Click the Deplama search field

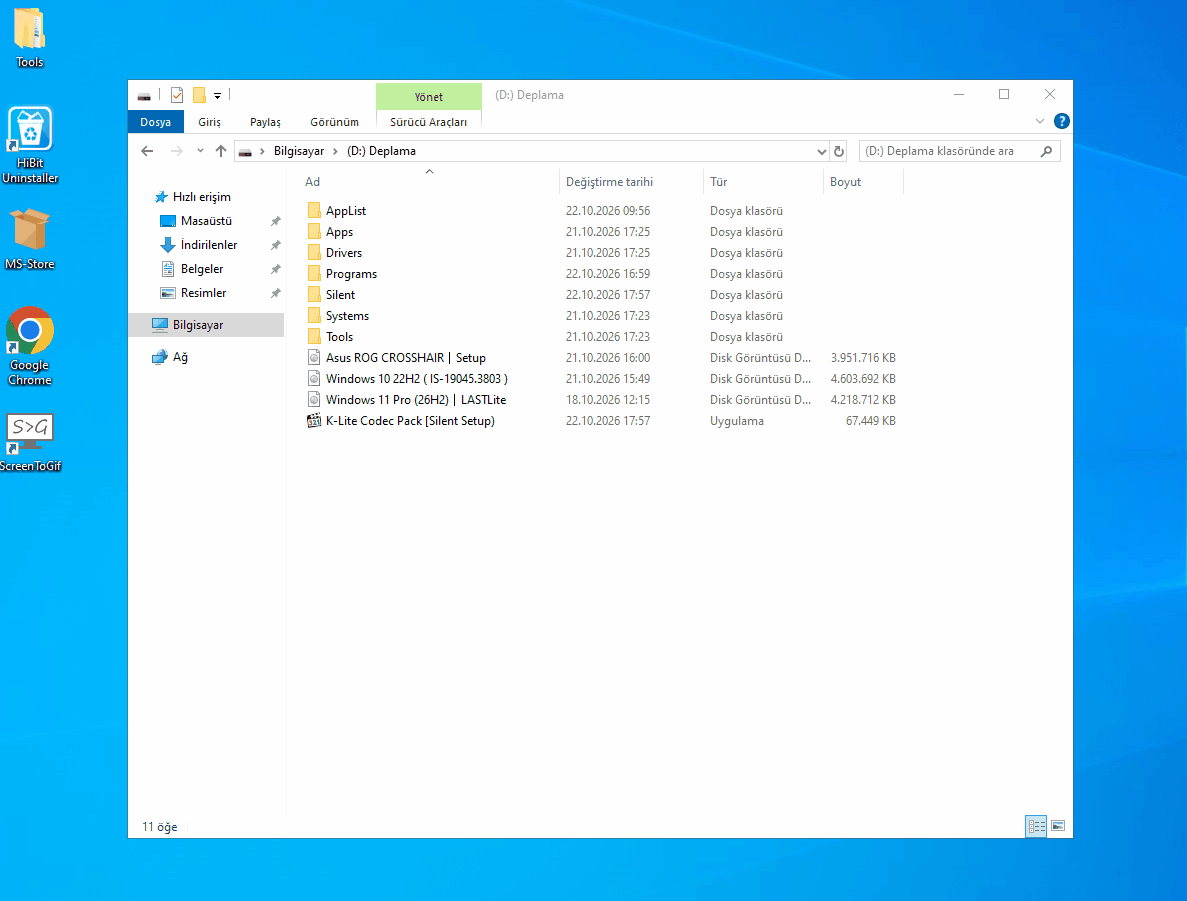[959, 151]
